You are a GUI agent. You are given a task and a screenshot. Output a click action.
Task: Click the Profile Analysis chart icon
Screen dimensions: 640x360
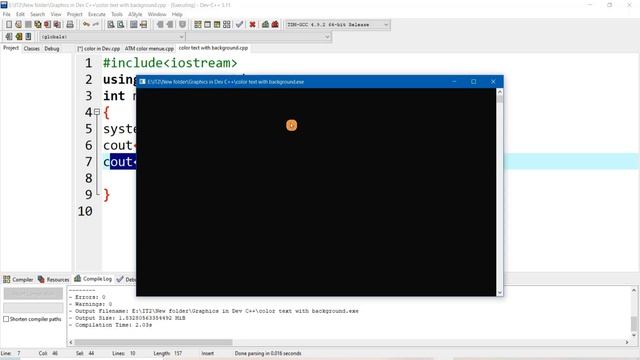click(265, 24)
